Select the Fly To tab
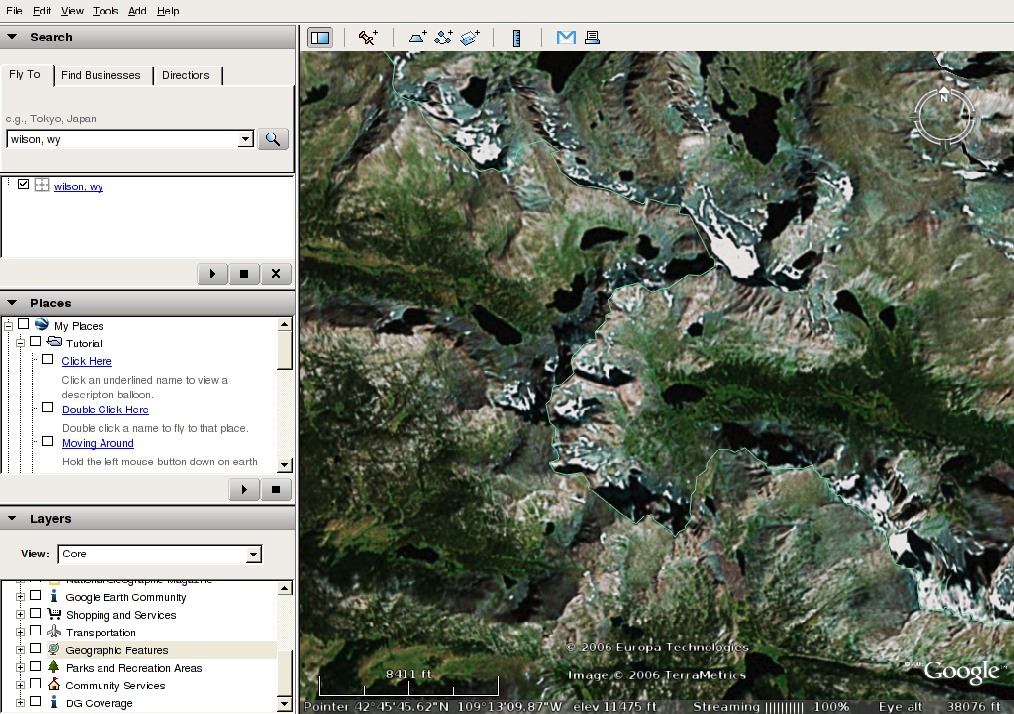This screenshot has height=714, width=1014. tap(25, 74)
